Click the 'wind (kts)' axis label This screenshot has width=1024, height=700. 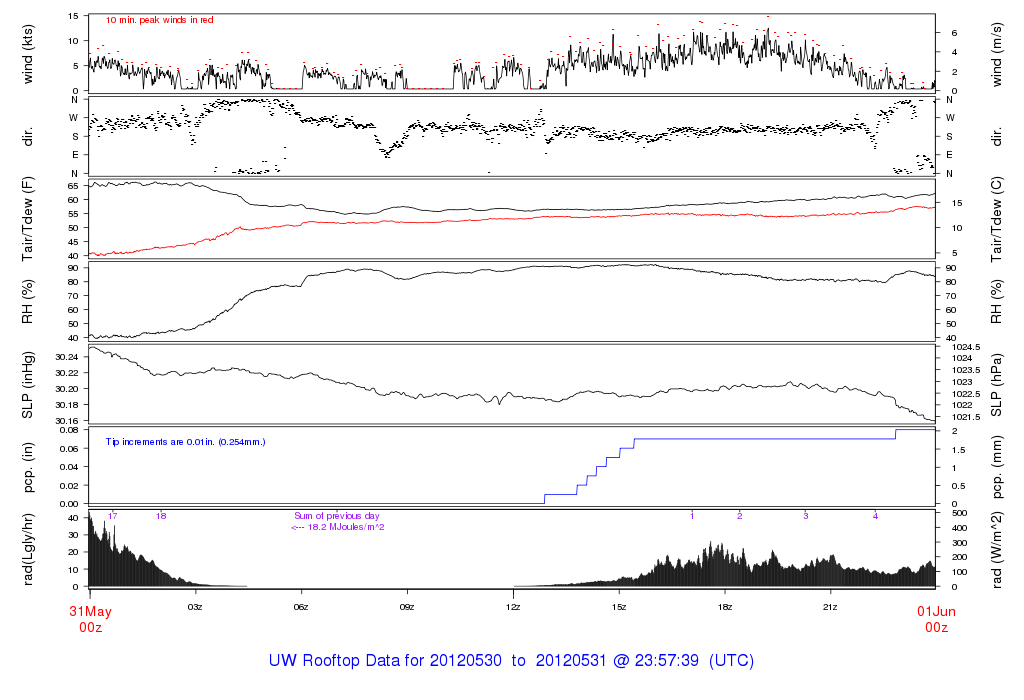coord(27,54)
